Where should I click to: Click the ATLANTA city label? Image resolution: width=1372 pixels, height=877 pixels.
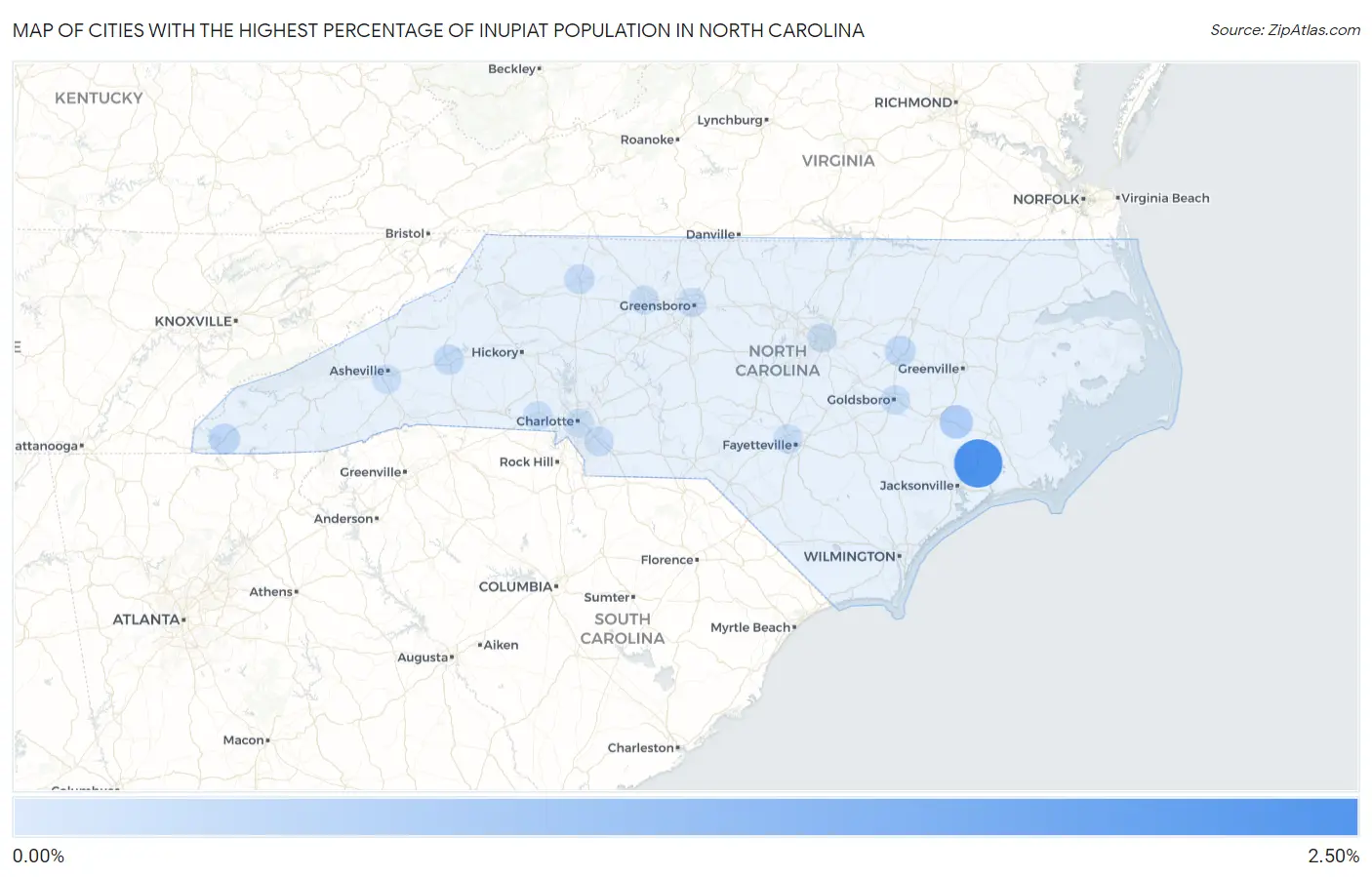point(146,619)
